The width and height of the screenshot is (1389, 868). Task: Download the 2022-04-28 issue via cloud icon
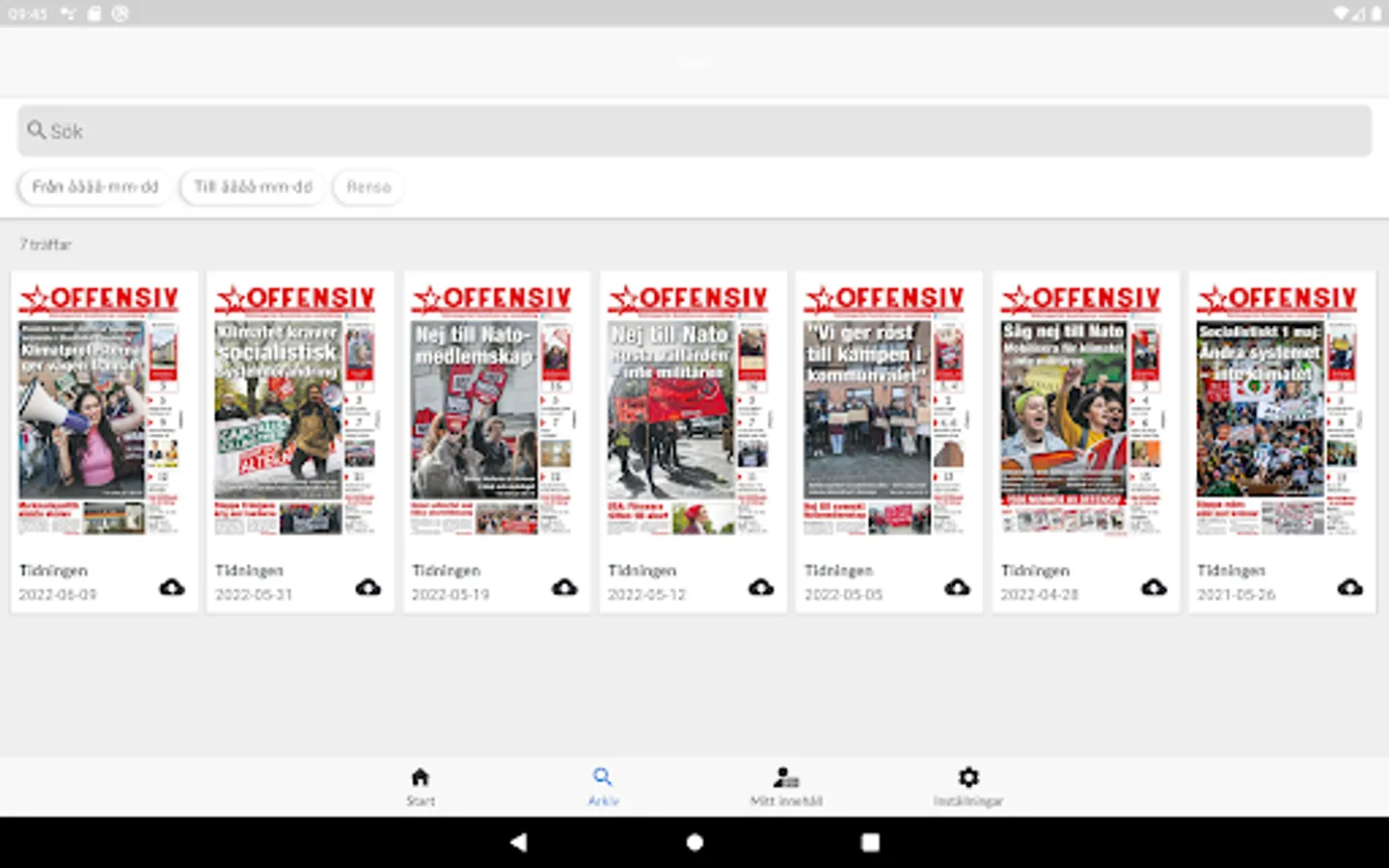click(x=1154, y=586)
